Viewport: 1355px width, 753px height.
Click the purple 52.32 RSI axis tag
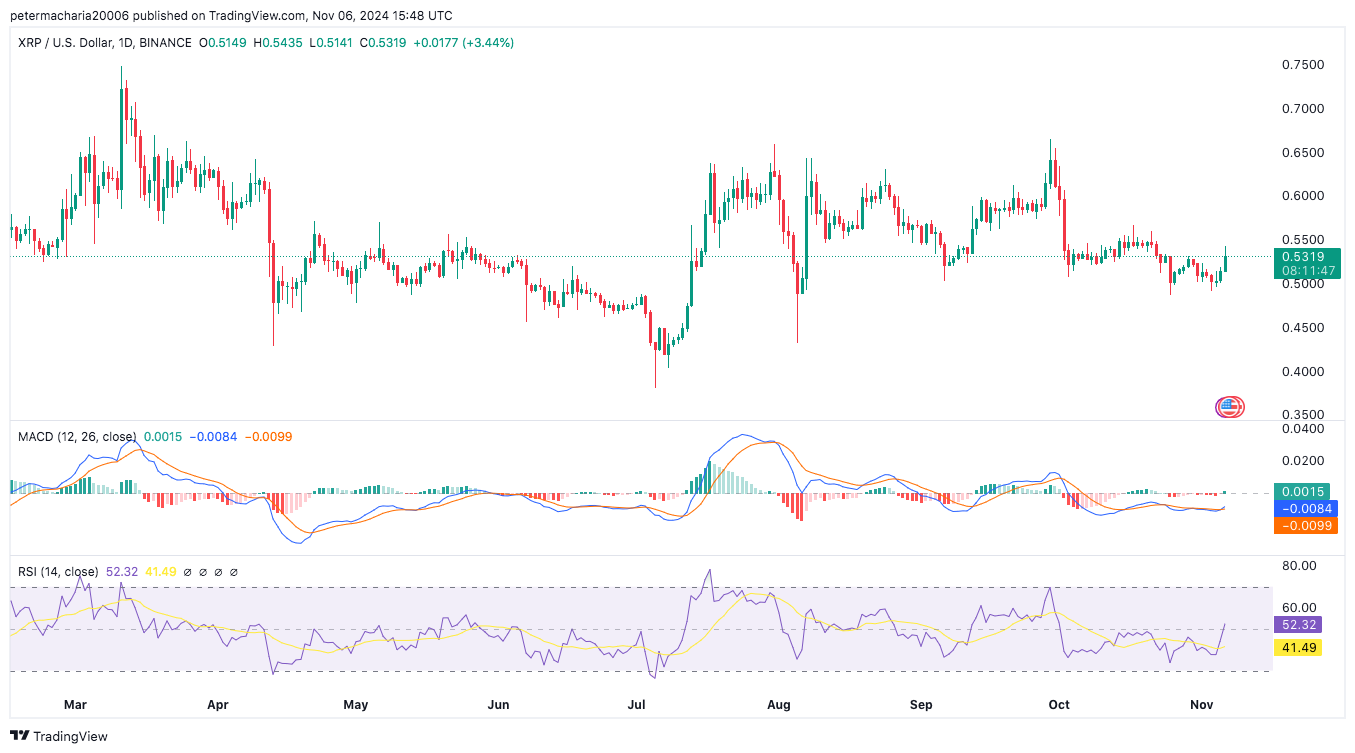tap(1300, 624)
